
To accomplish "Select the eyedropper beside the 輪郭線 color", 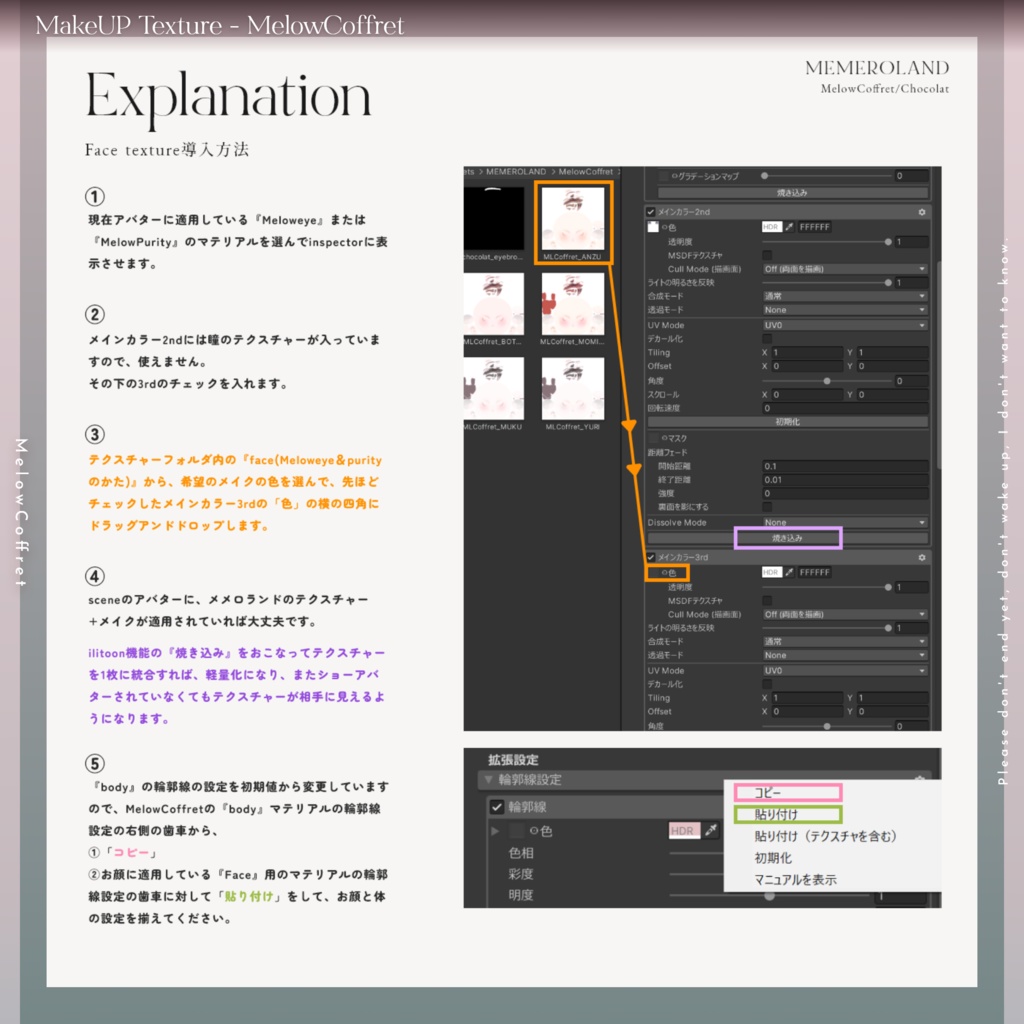I will tap(711, 830).
